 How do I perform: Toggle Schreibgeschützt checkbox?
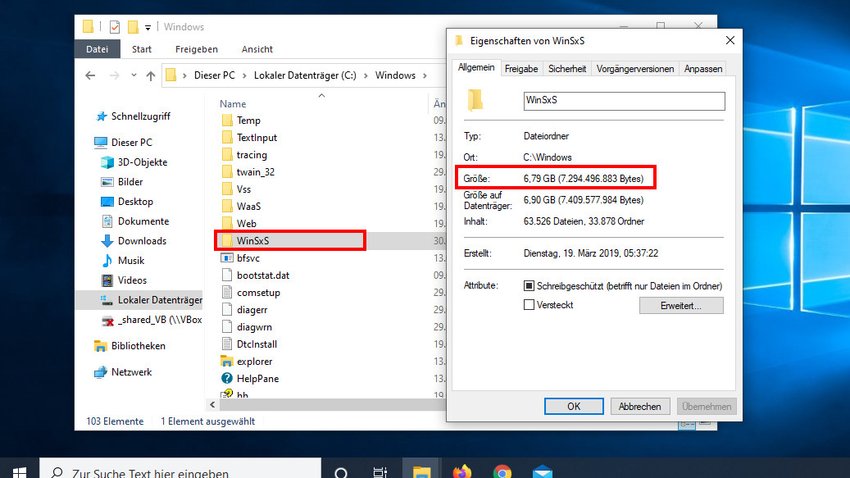tap(529, 286)
